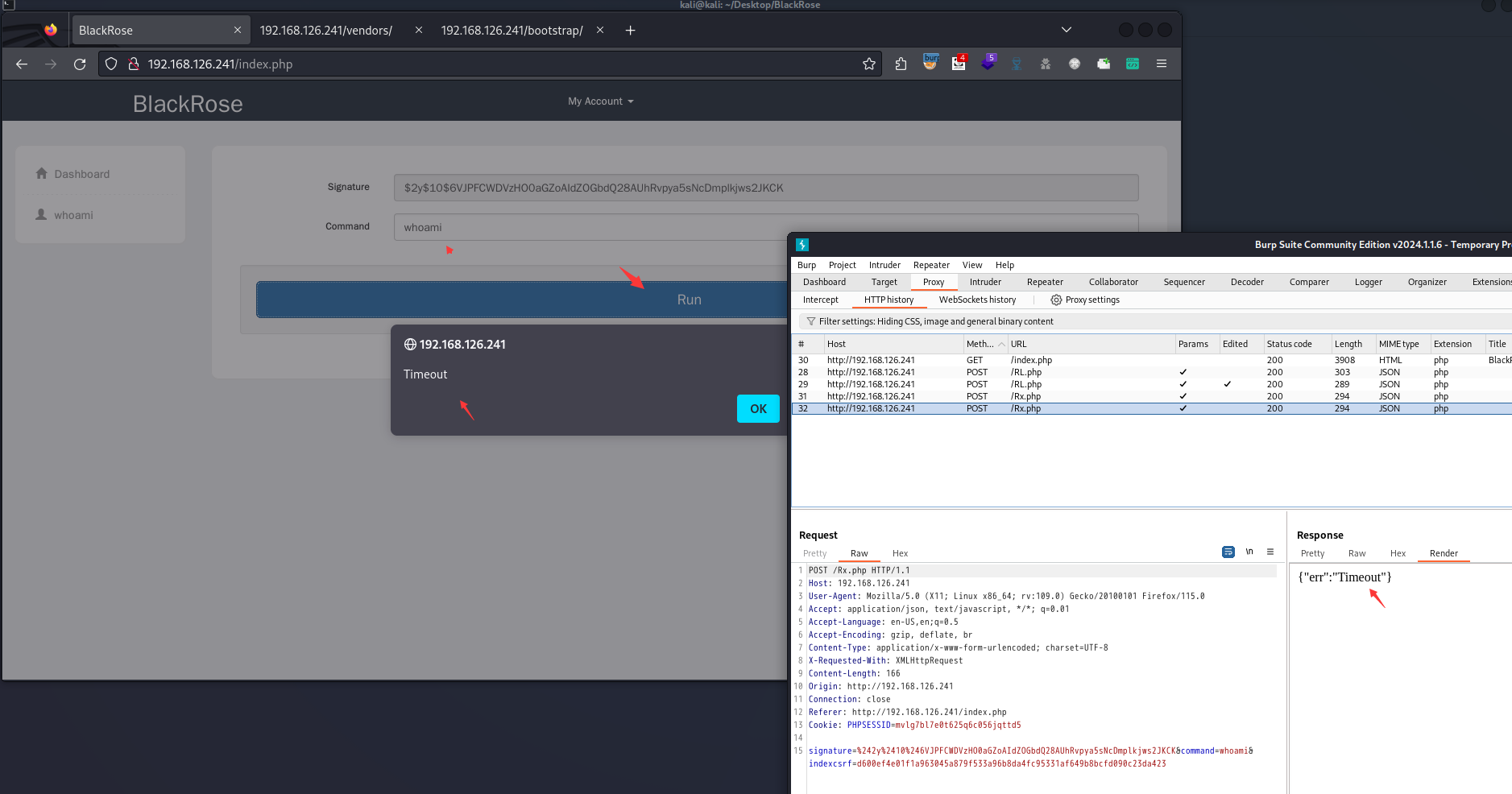Dismiss the Timeout alert with OK

coord(758,409)
